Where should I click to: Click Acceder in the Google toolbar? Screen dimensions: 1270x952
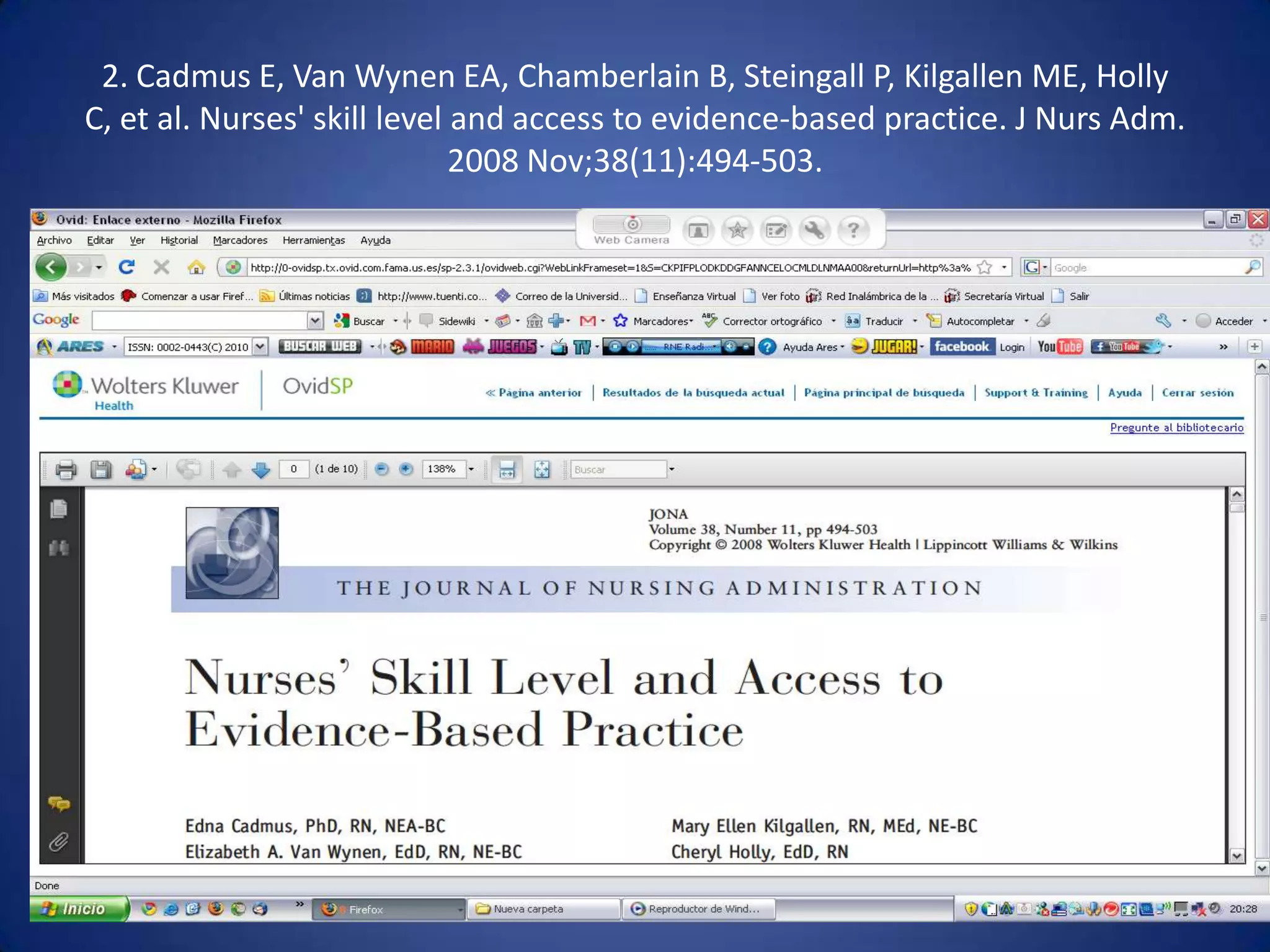click(1225, 321)
